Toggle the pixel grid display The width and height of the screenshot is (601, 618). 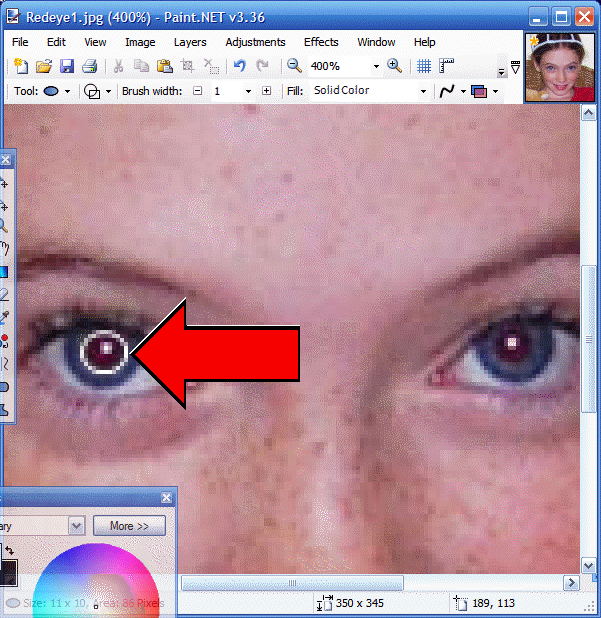click(424, 66)
